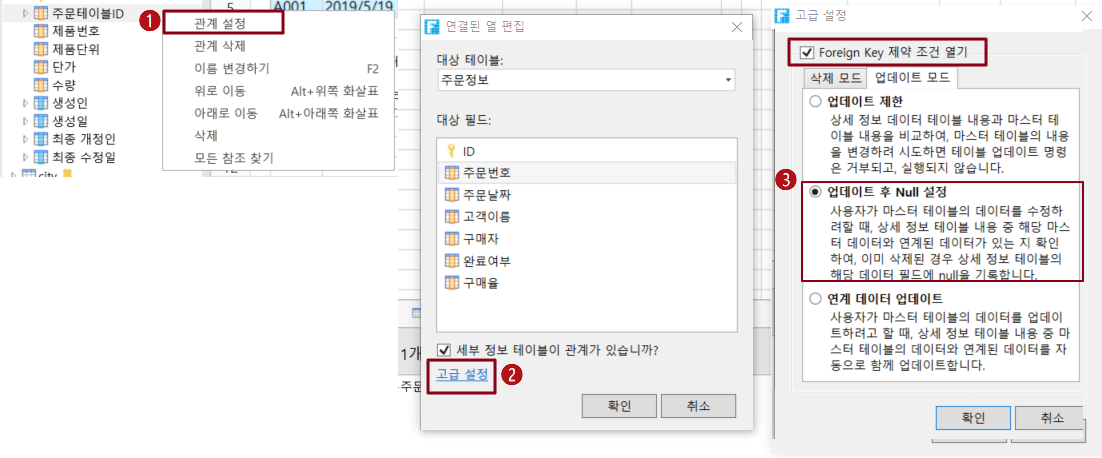This screenshot has width=1102, height=458.
Task: Select the 업데이트 제한 radio option
Action: click(815, 101)
